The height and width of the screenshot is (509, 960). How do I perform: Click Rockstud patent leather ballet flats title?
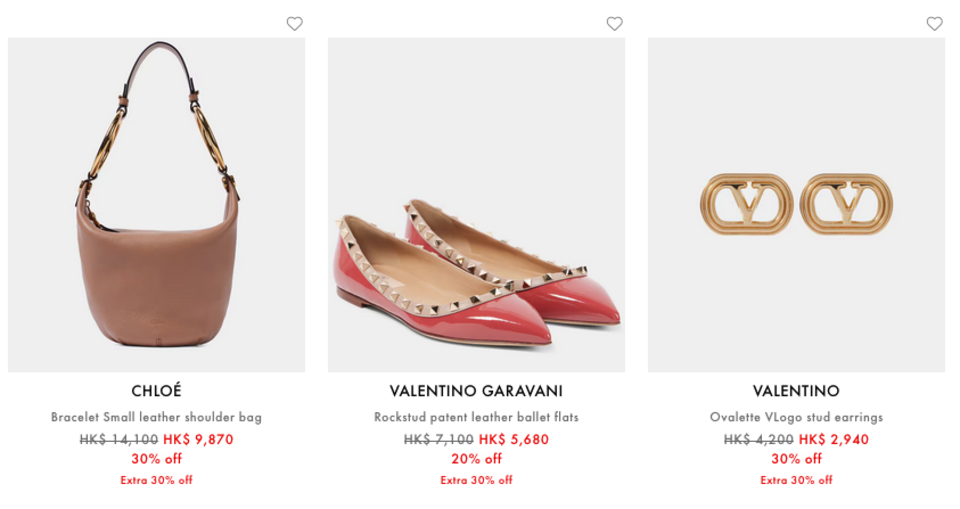tap(476, 417)
